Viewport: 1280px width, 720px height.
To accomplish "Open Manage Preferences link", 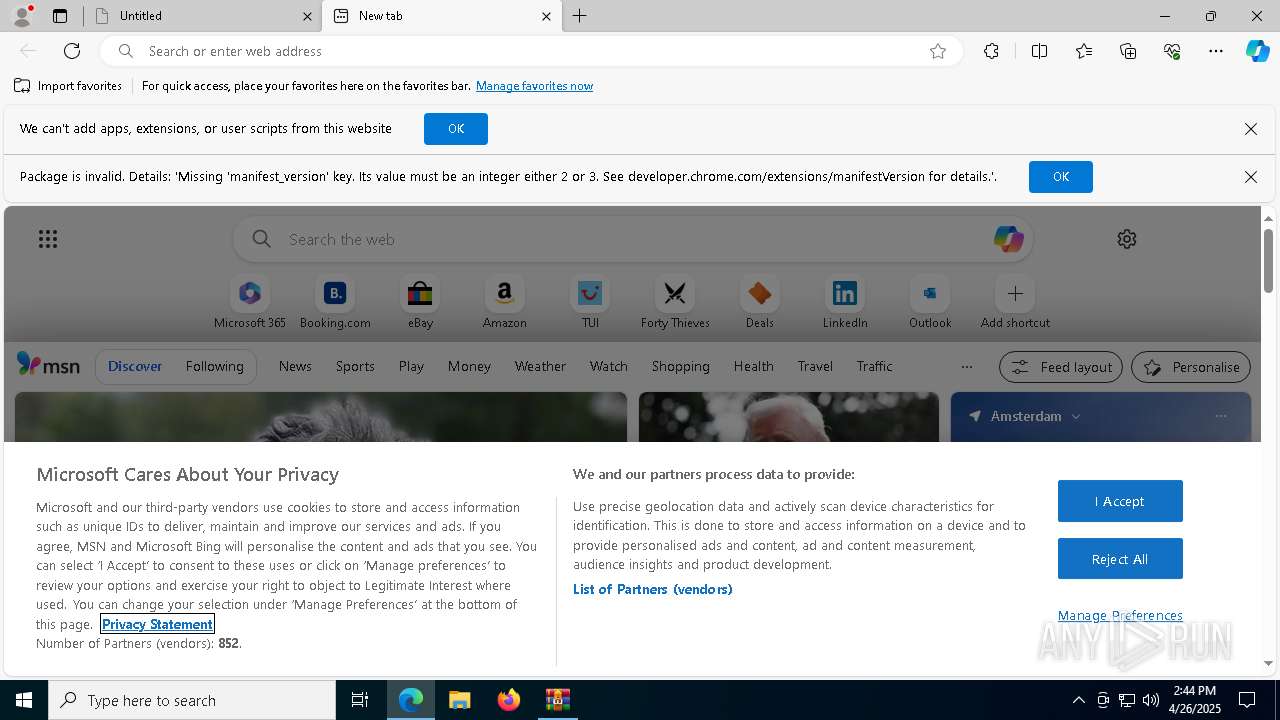I will pos(1120,615).
